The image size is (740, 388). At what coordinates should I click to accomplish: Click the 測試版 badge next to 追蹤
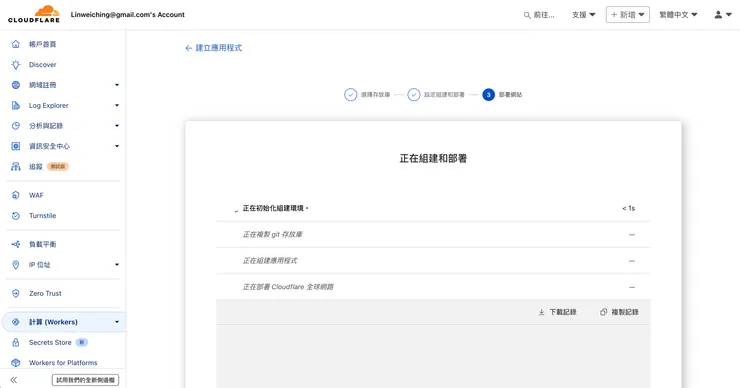(58, 166)
